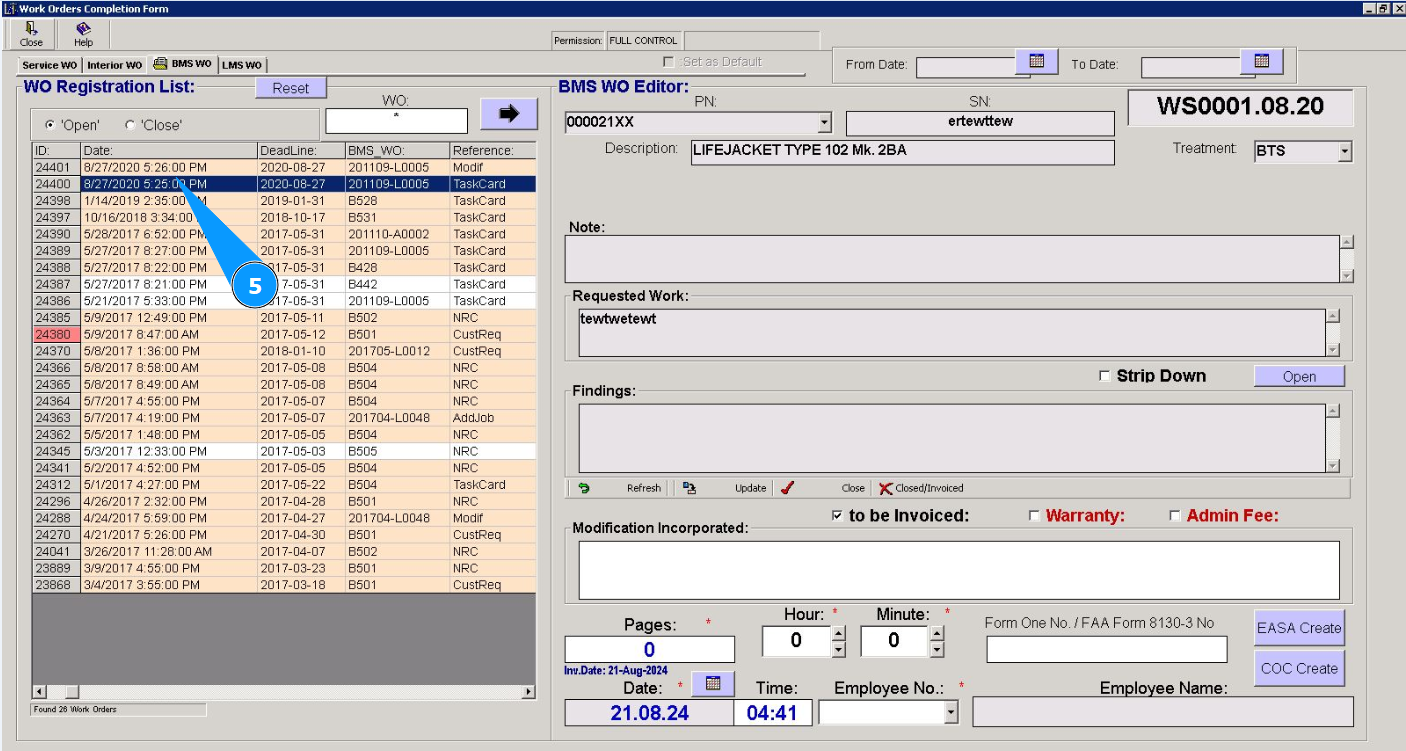The width and height of the screenshot is (1406, 751).
Task: Click the green Refresh icon below Findings
Action: 584,488
